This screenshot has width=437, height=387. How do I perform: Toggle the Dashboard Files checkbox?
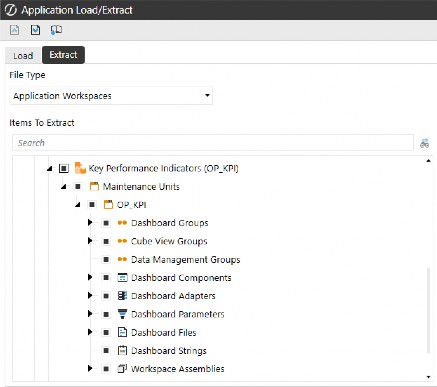click(x=106, y=332)
